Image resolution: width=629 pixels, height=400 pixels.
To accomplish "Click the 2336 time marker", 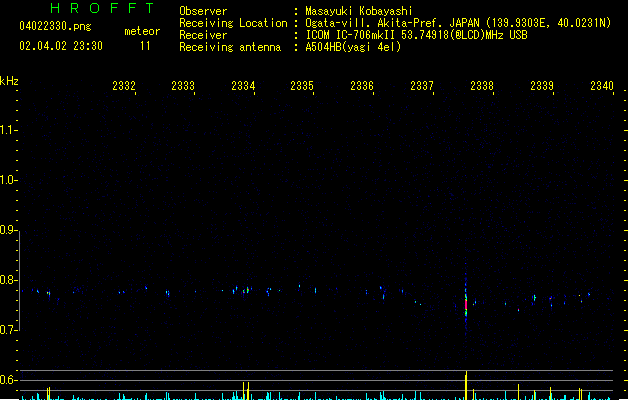I will (x=362, y=86).
